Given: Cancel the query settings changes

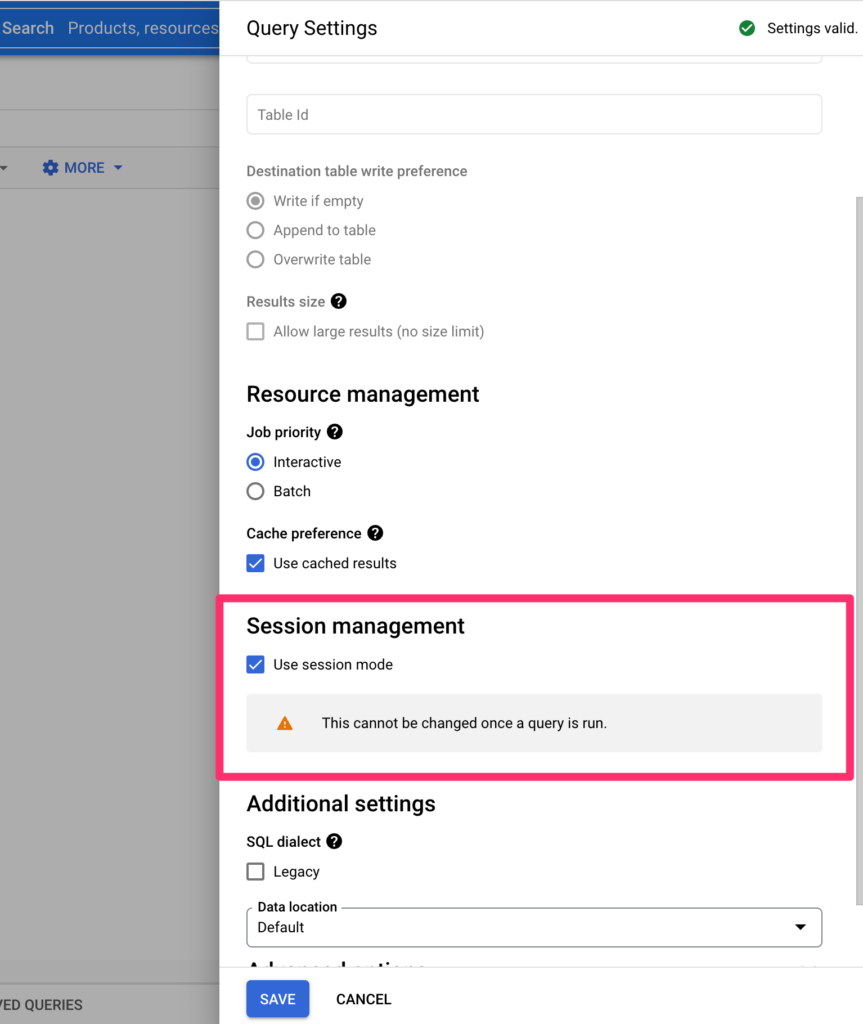Looking at the screenshot, I should click(x=363, y=999).
